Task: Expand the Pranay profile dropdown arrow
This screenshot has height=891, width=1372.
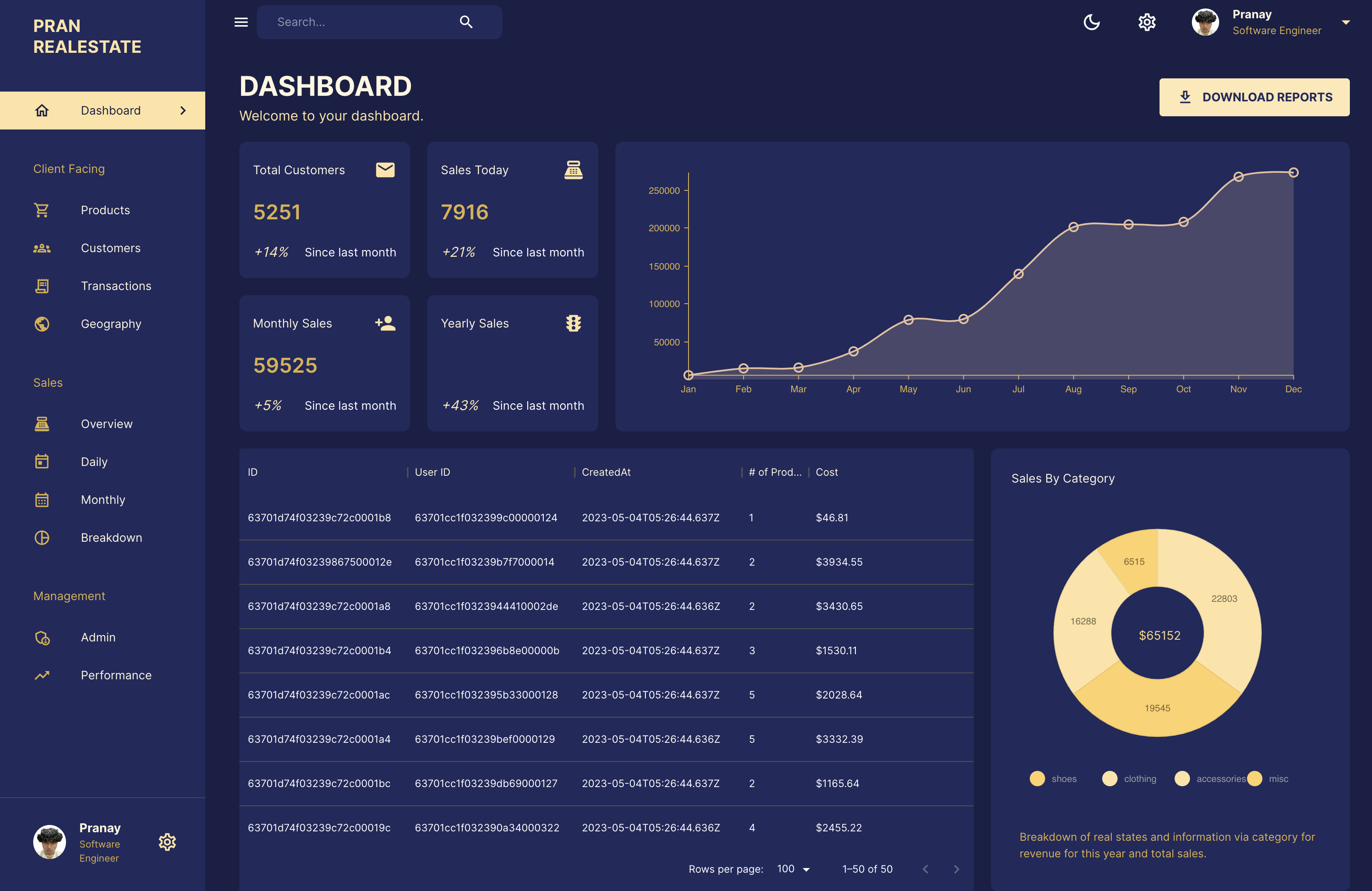Action: tap(1346, 23)
